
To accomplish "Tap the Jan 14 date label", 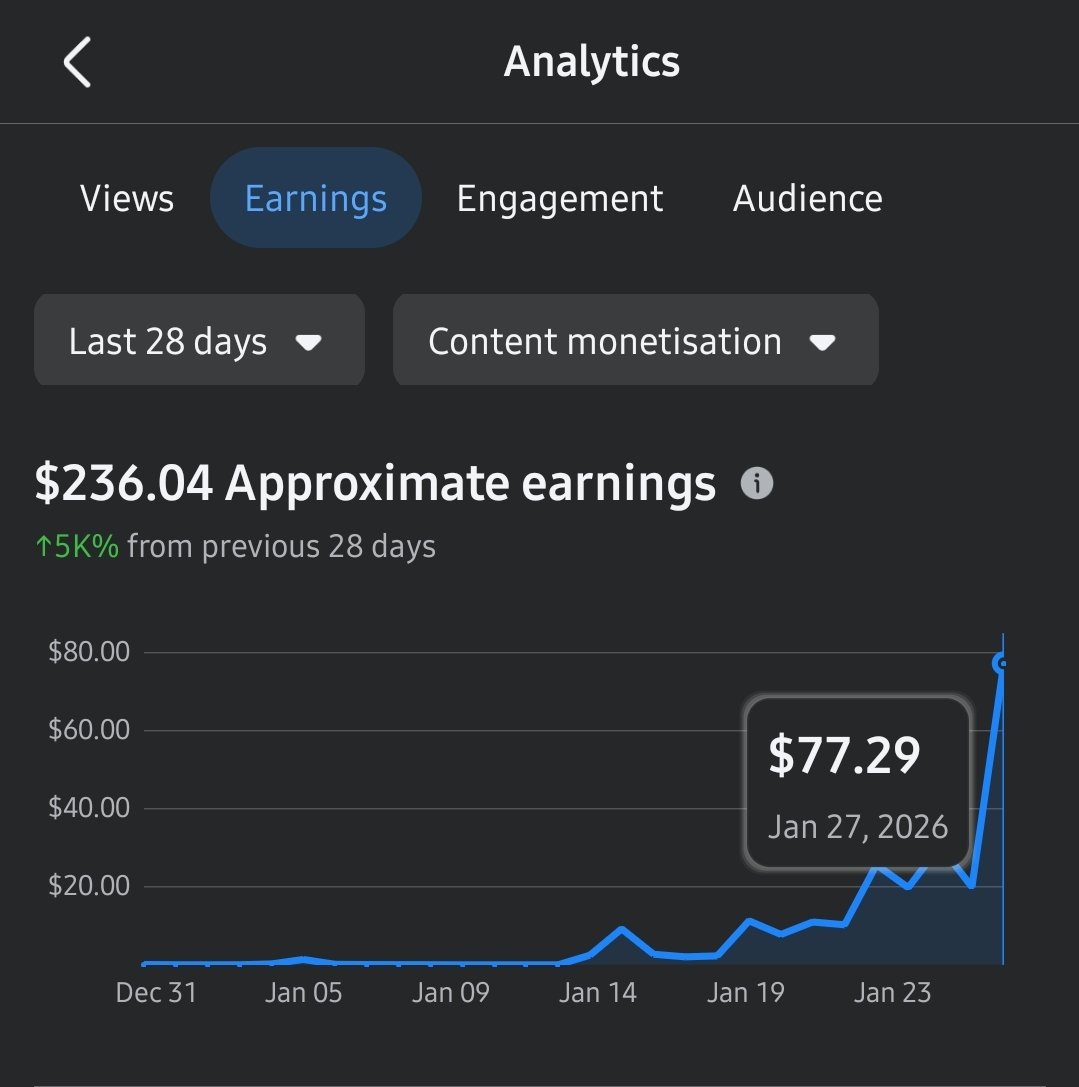I will 598,993.
